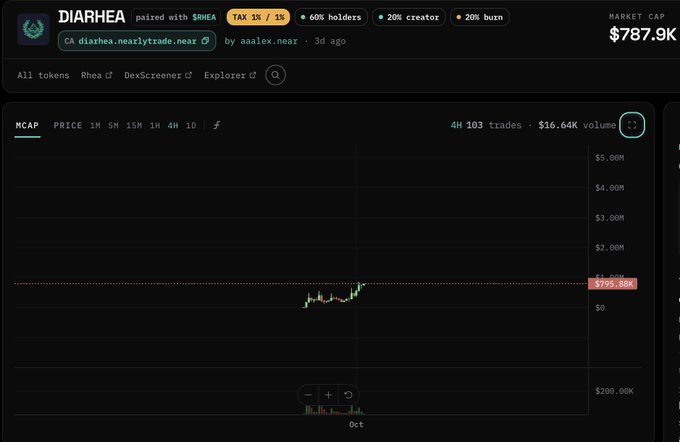
Task: Click the $16.64K volume text
Action: pos(577,125)
